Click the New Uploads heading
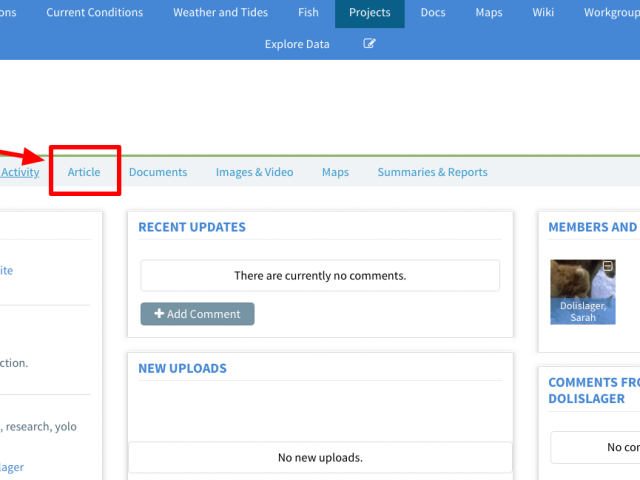 [x=182, y=368]
